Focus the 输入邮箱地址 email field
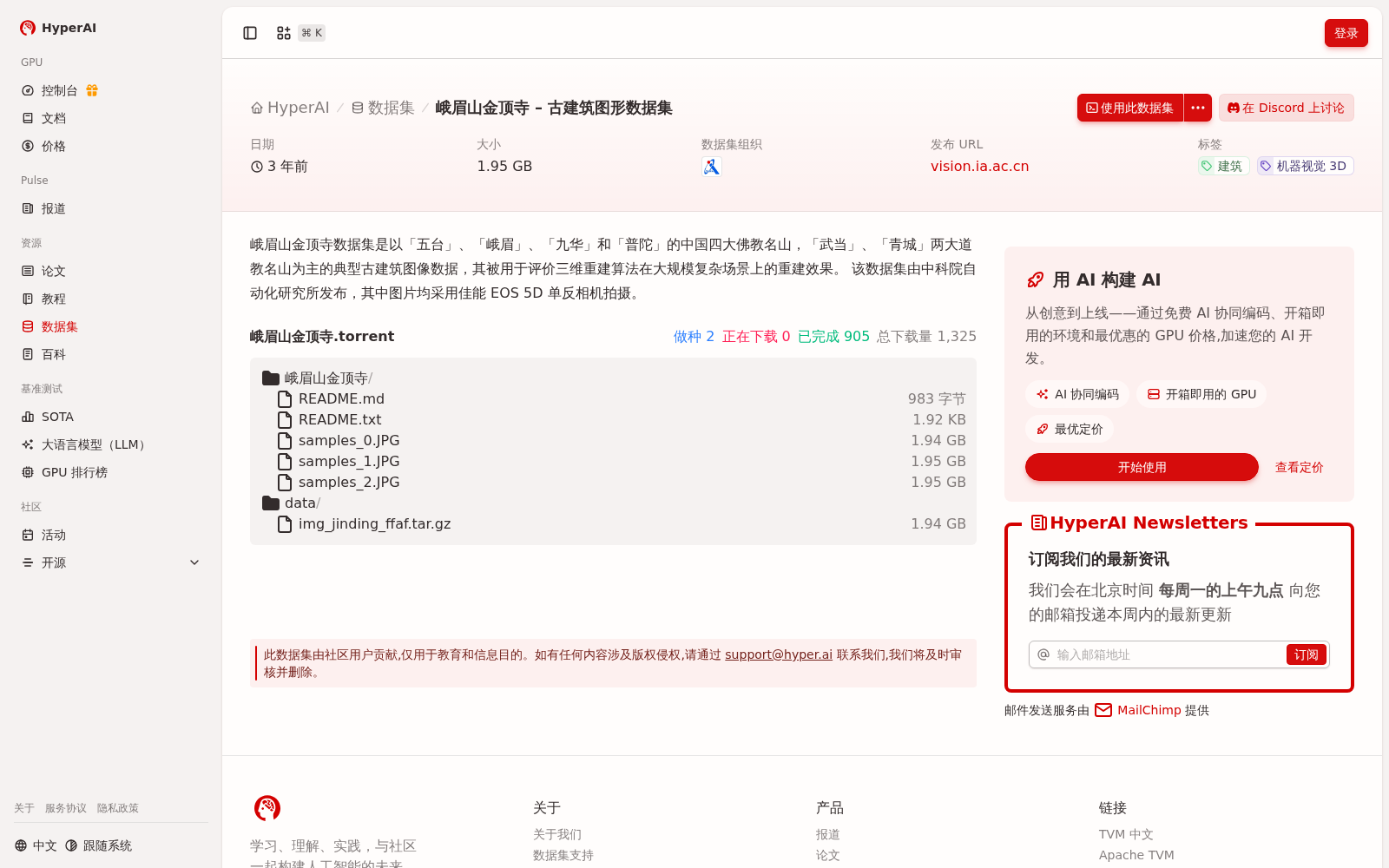This screenshot has width=1389, height=868. pyautogui.click(x=1168, y=654)
